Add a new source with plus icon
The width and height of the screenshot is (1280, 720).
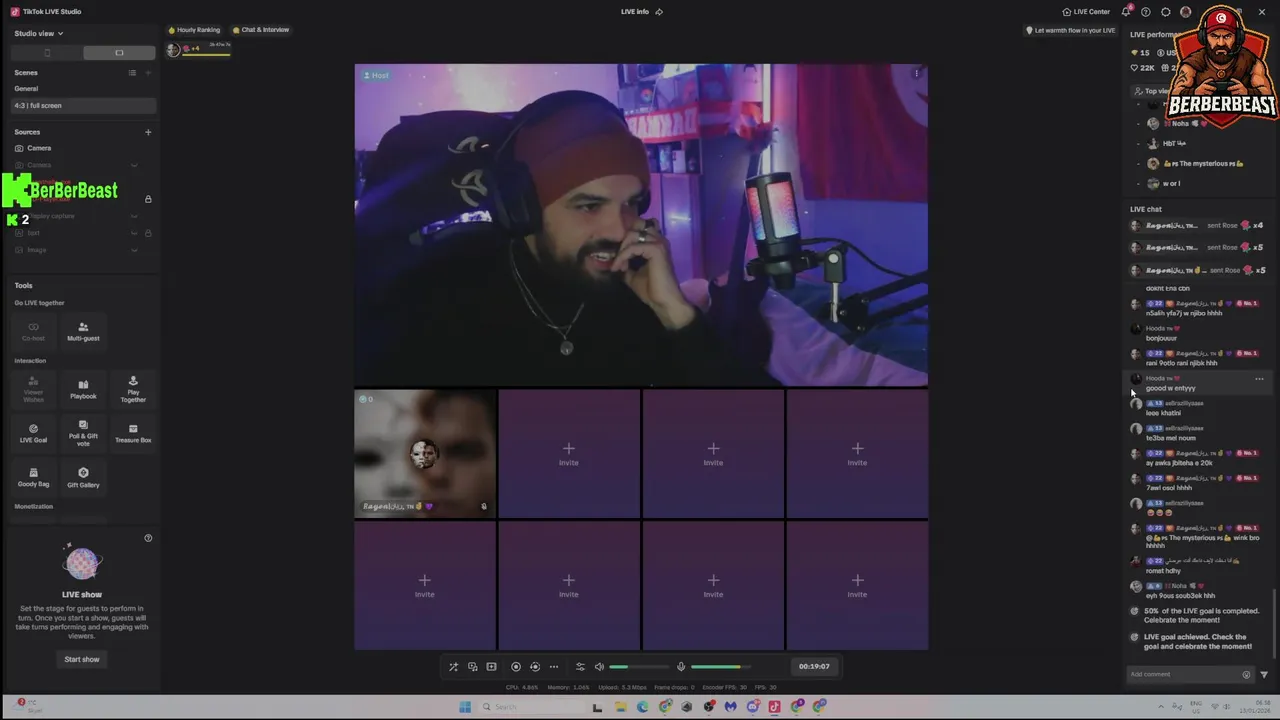148,132
